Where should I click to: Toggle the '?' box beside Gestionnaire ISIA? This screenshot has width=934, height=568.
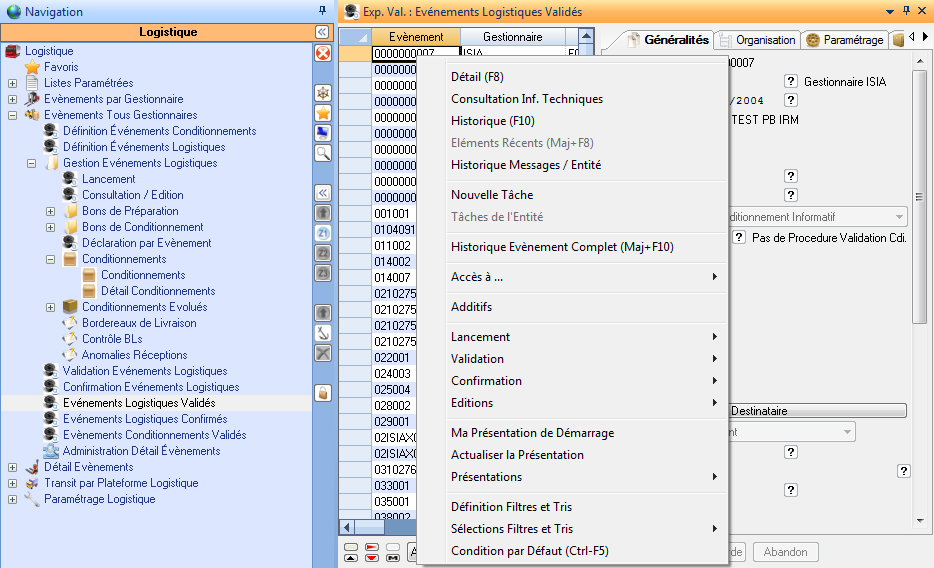790,81
